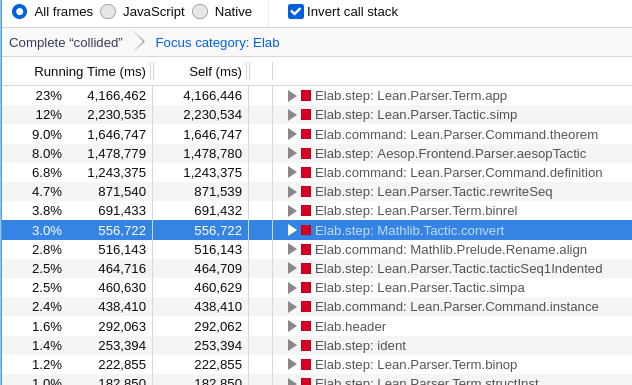632x385 pixels.
Task: Click red category square of Elab.step: ident
Action: tap(306, 345)
